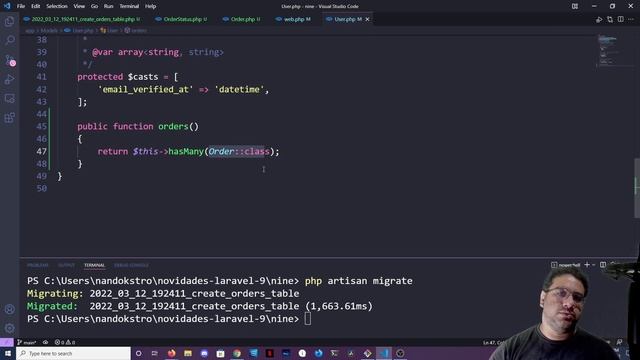Split the terminal panel
Image resolution: width=640 pixels, height=360 pixels.
pyautogui.click(x=603, y=265)
